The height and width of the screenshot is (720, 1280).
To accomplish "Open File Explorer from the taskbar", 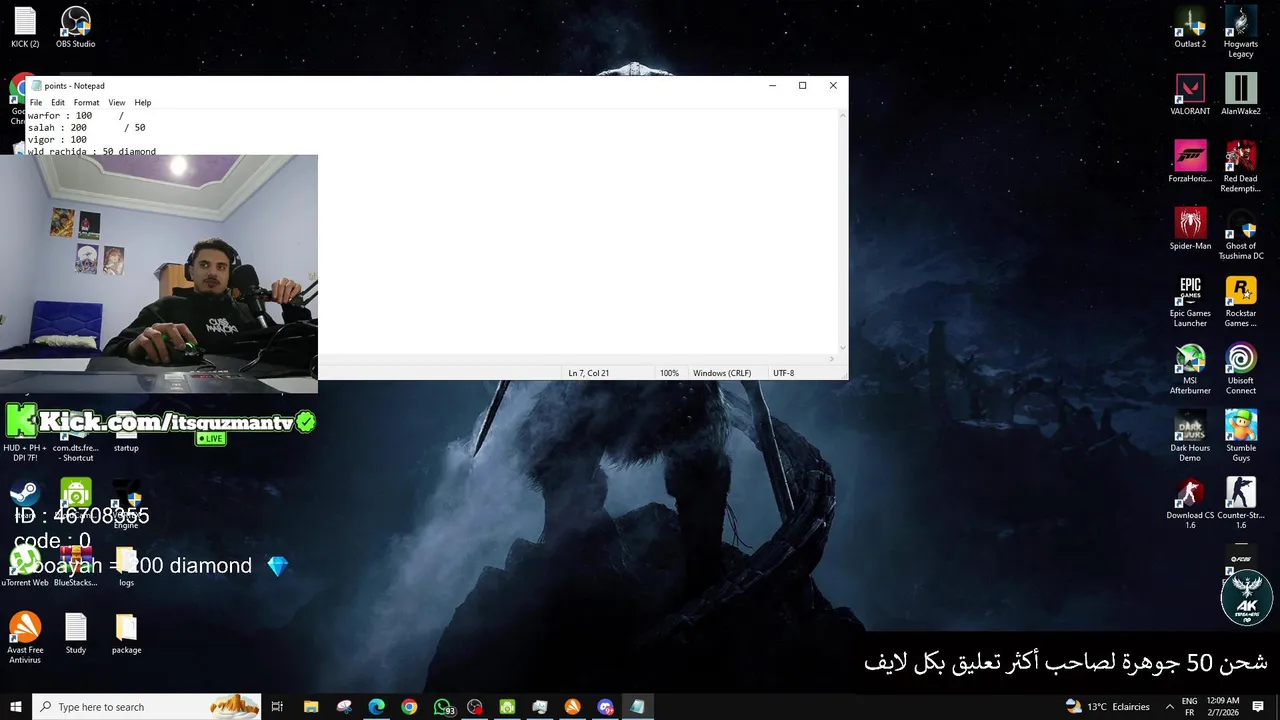I will (x=311, y=707).
